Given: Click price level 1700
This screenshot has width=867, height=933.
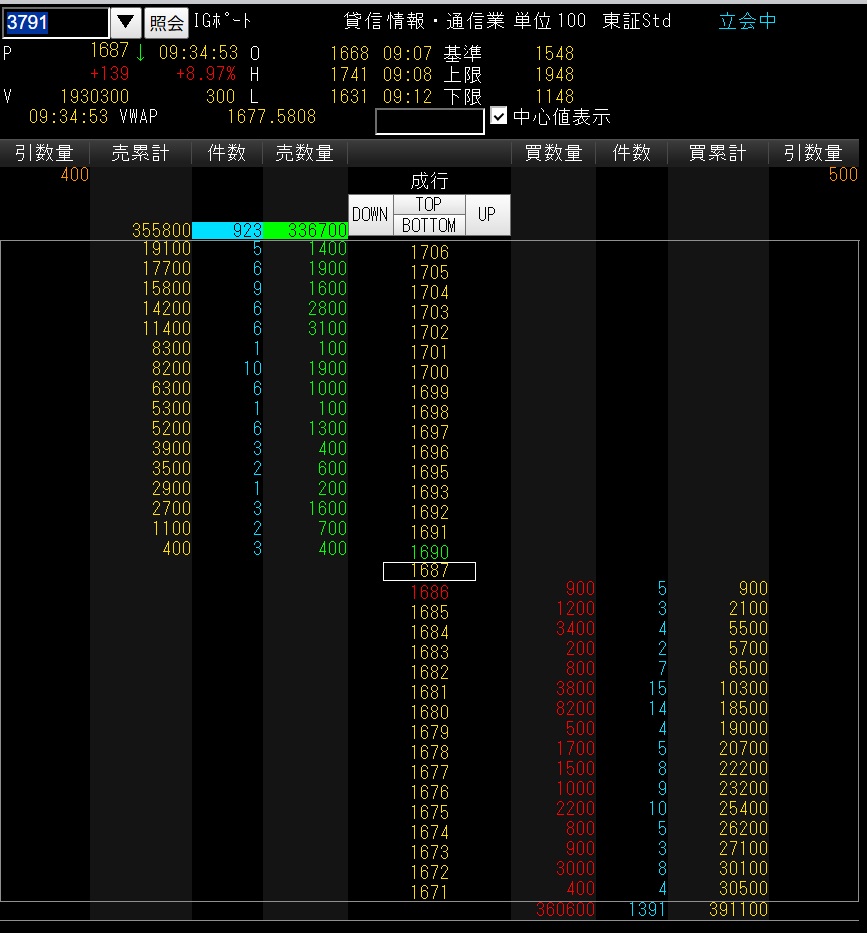Looking at the screenshot, I should pos(429,372).
